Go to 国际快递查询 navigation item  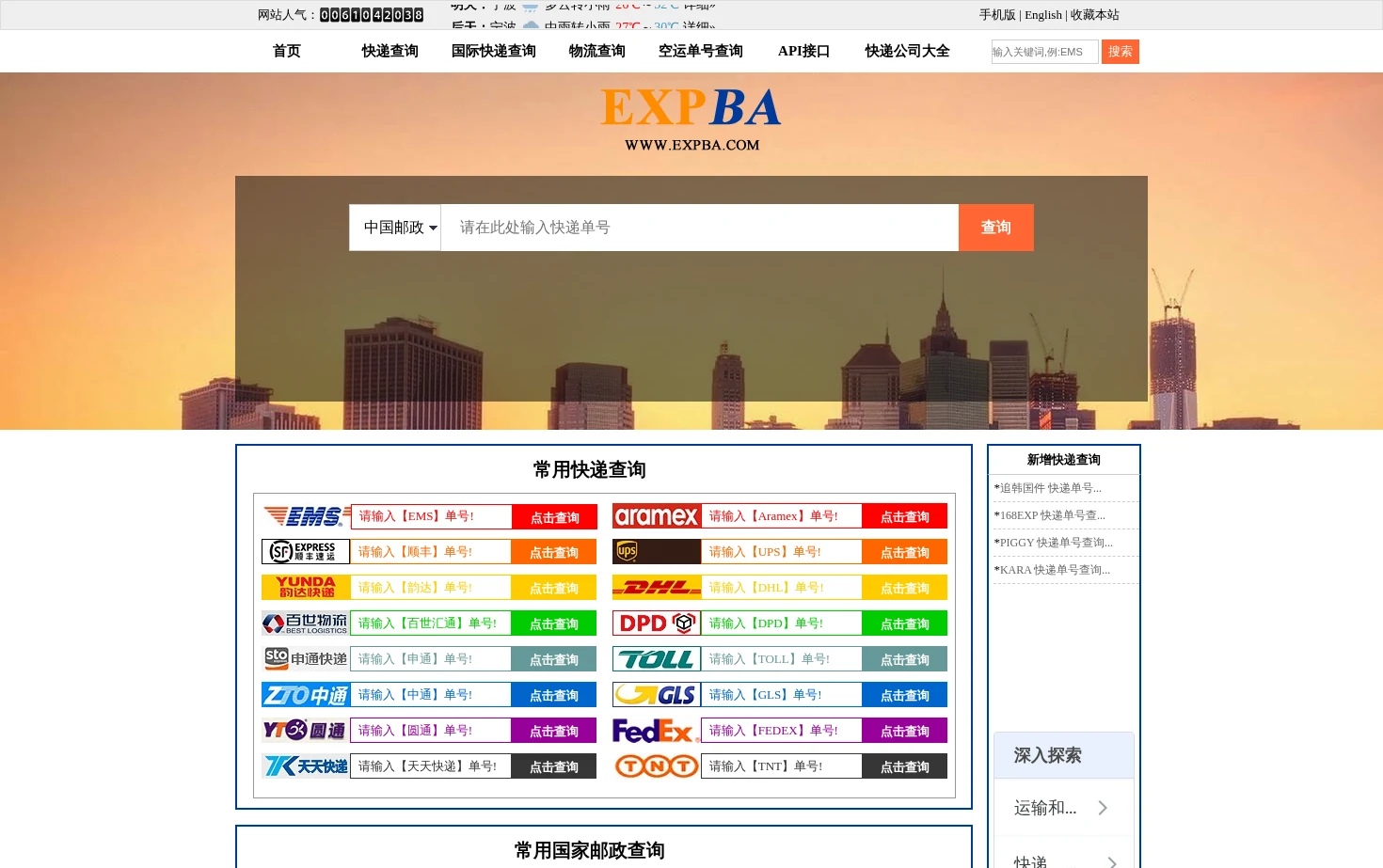(x=494, y=51)
